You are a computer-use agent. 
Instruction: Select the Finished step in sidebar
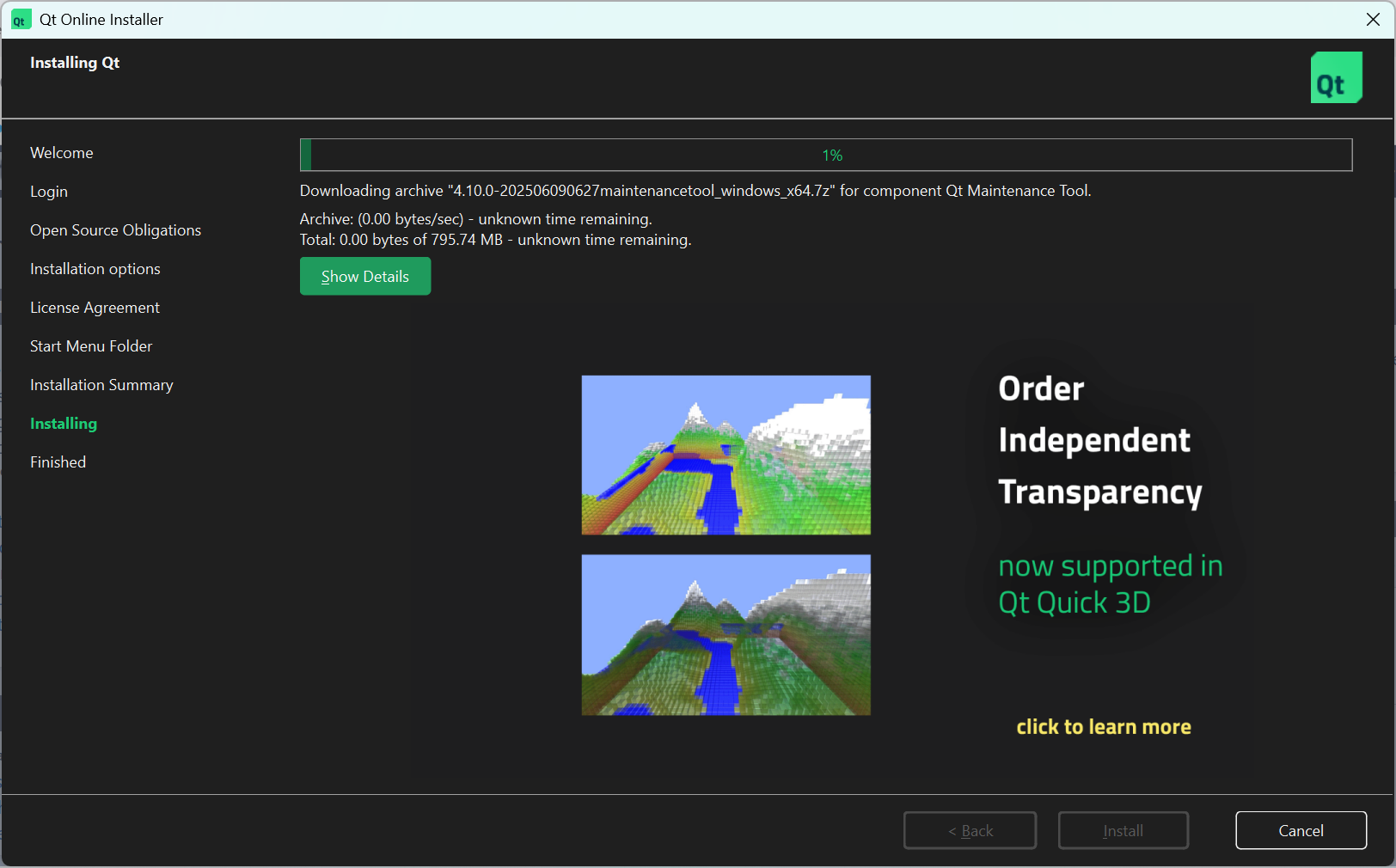click(x=58, y=462)
